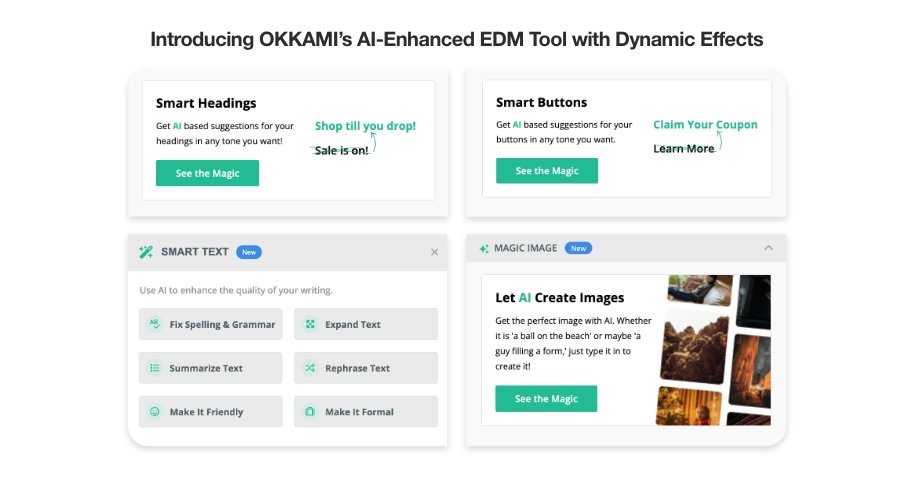914x478 pixels.
Task: Click the Expand Text arrows icon
Action: click(310, 324)
